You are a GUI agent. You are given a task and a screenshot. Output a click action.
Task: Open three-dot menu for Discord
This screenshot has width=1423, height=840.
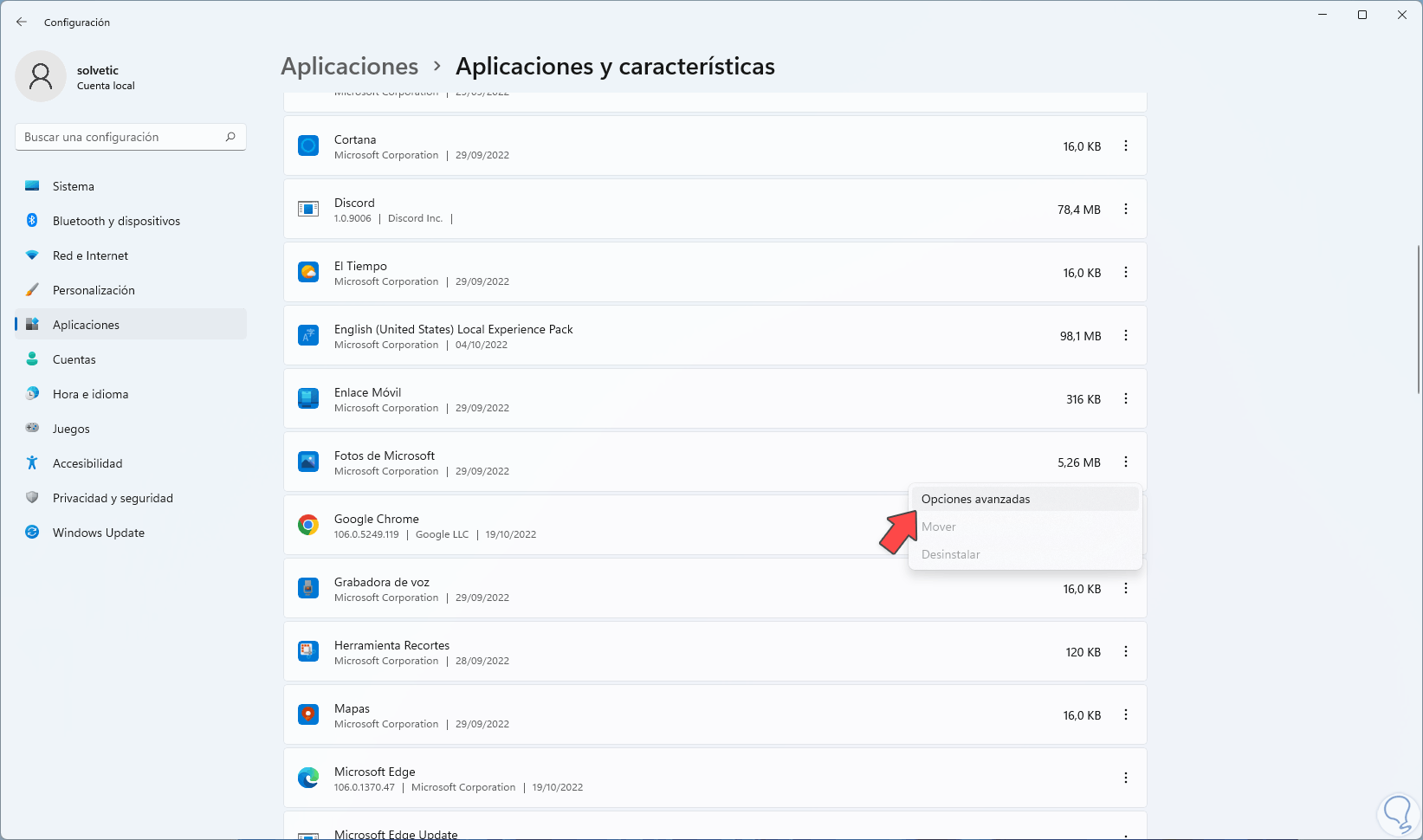click(1126, 209)
